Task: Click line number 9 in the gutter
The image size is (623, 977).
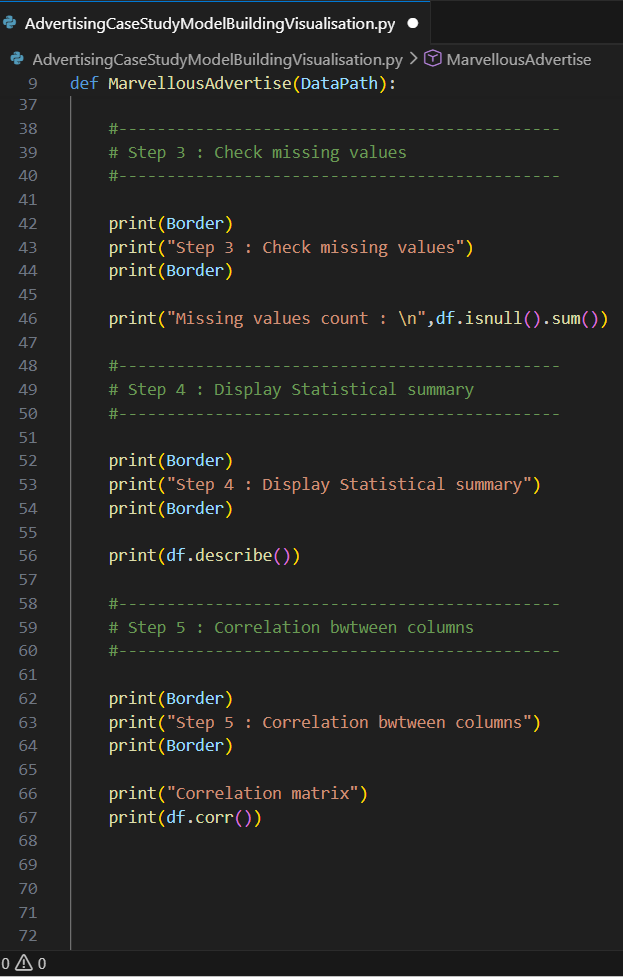Action: [x=32, y=83]
